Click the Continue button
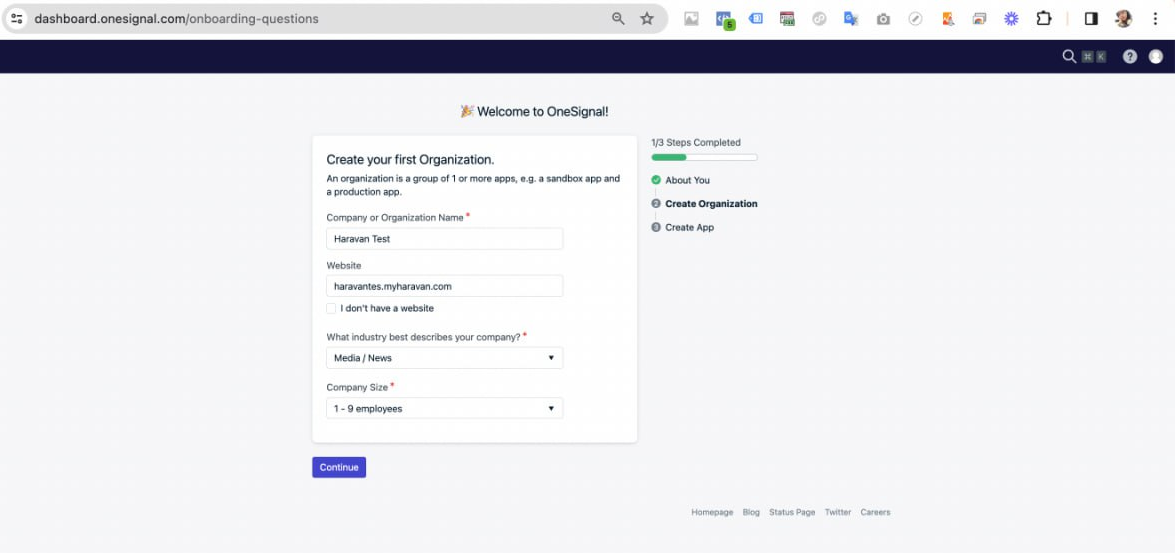Screen dimensions: 1175x553 [x=339, y=467]
